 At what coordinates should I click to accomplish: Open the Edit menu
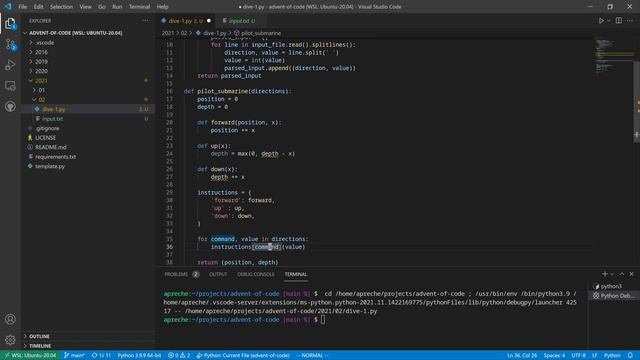38,7
